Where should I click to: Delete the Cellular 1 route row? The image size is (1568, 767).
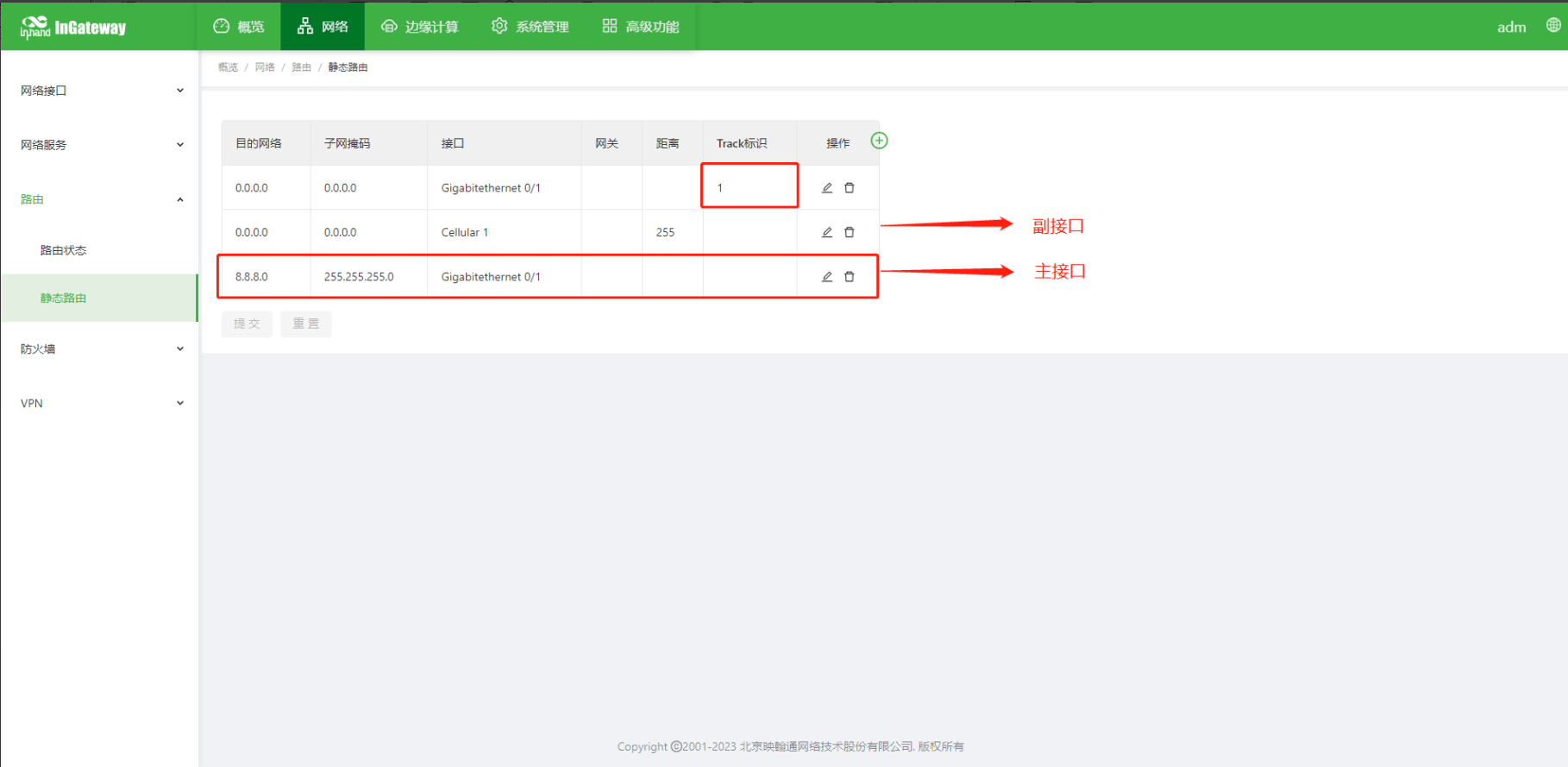(850, 232)
